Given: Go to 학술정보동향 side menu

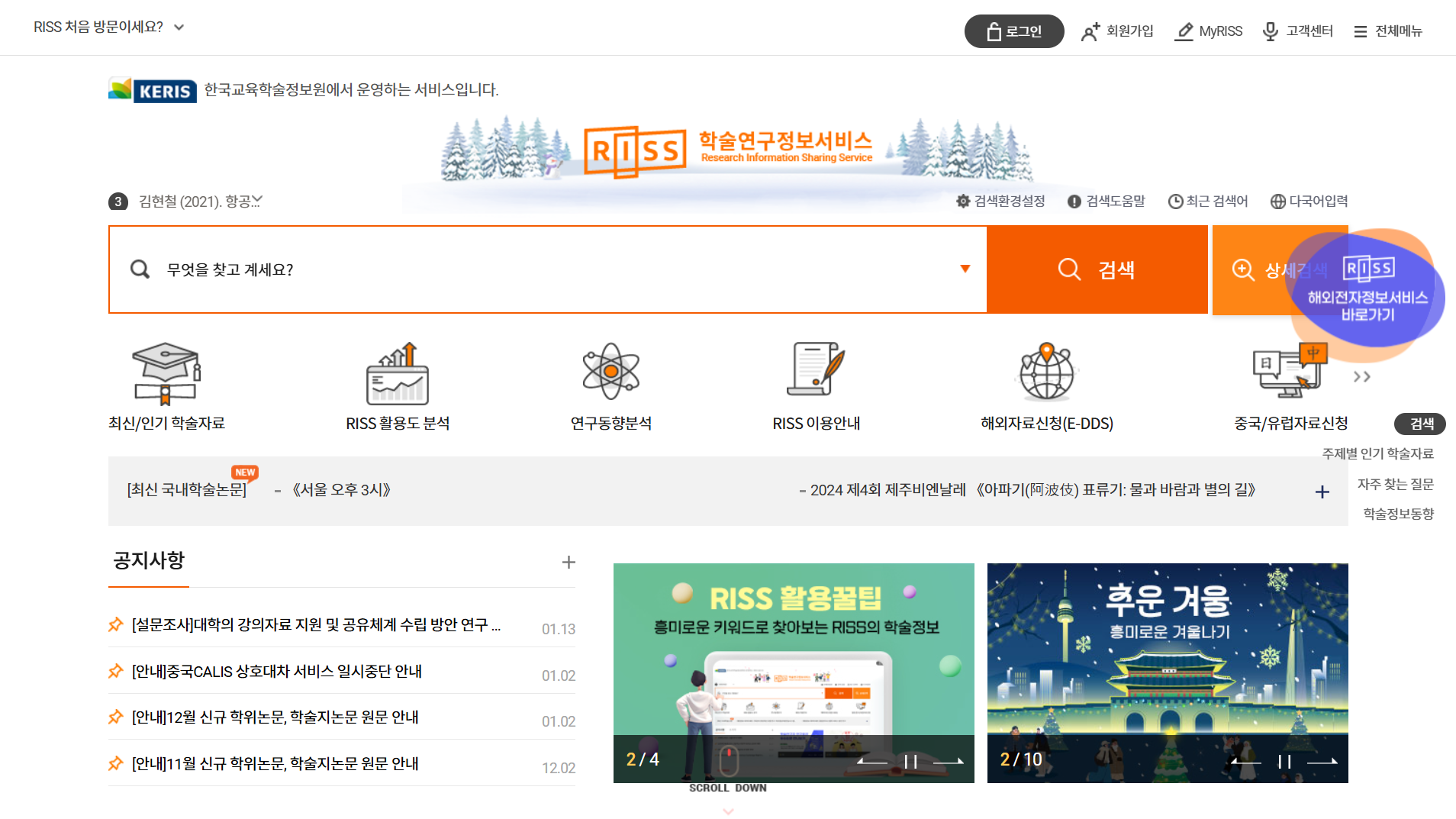Looking at the screenshot, I should click(1398, 514).
